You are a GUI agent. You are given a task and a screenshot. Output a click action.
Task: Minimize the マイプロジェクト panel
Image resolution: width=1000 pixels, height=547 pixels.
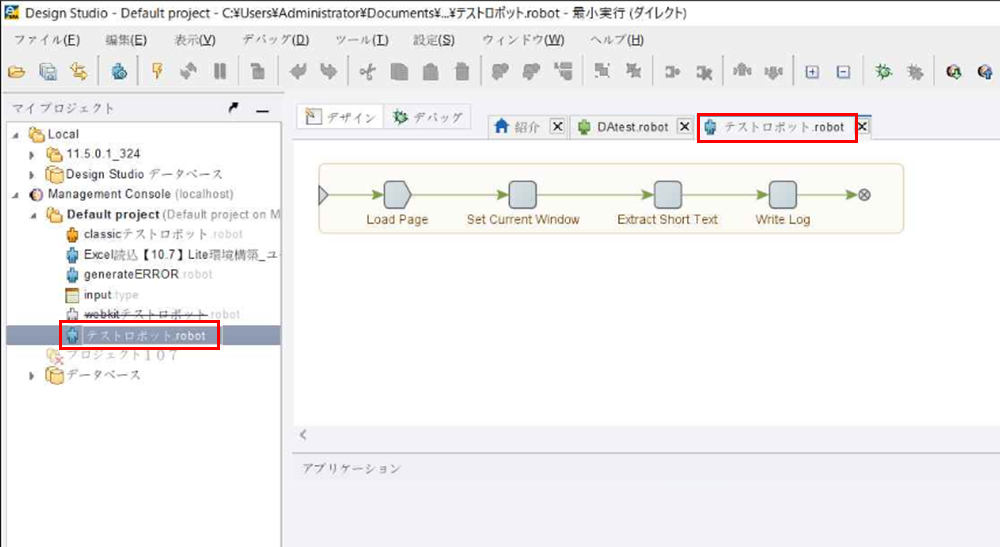click(x=262, y=110)
